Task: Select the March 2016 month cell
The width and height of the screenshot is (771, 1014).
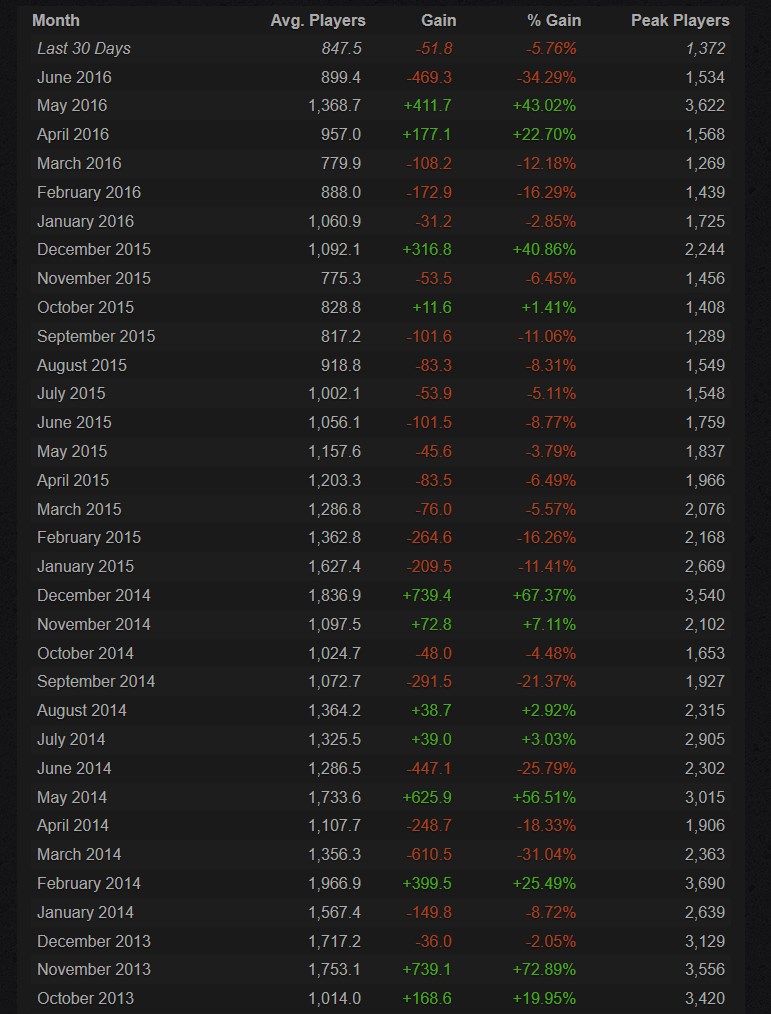Action: pyautogui.click(x=79, y=163)
